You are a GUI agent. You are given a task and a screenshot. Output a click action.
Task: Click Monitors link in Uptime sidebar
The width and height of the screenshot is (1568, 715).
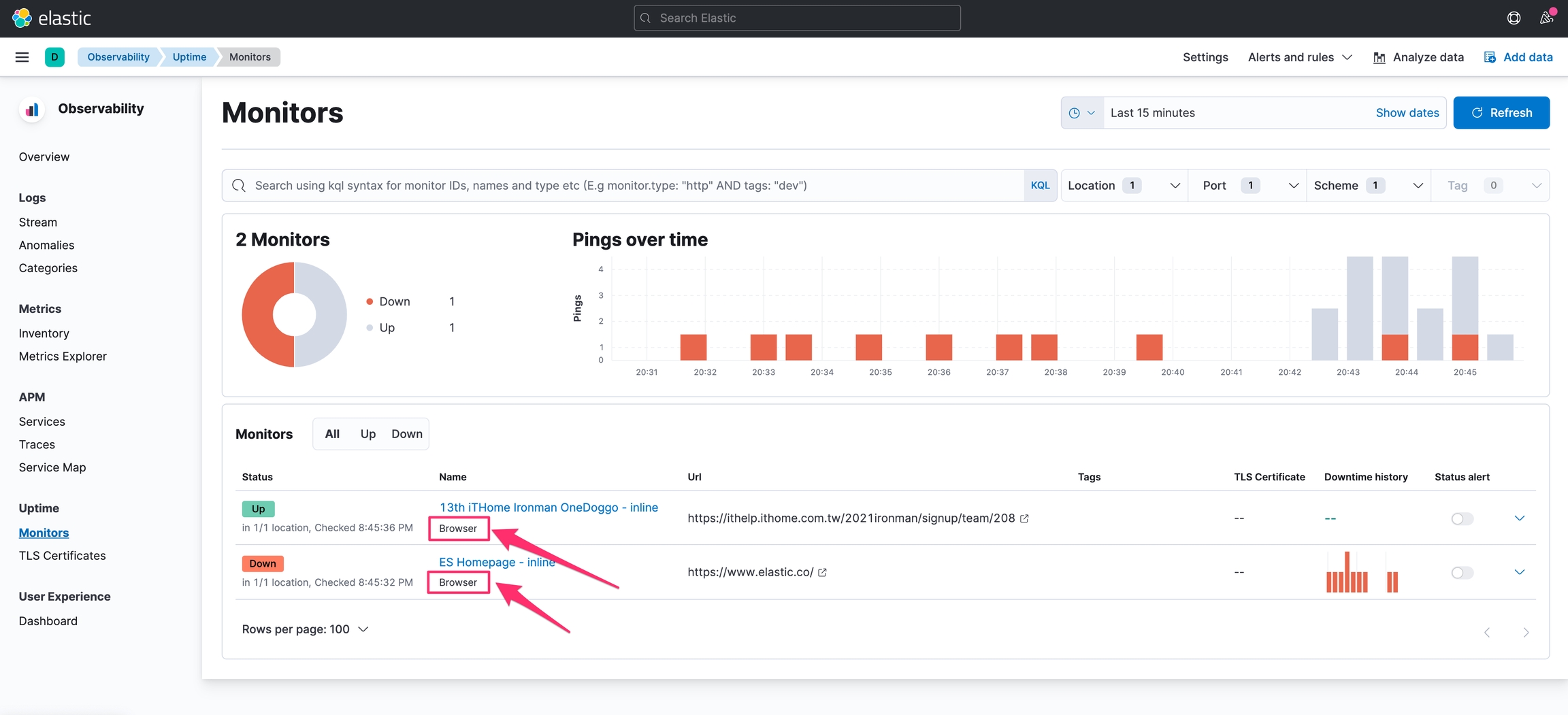click(x=44, y=533)
